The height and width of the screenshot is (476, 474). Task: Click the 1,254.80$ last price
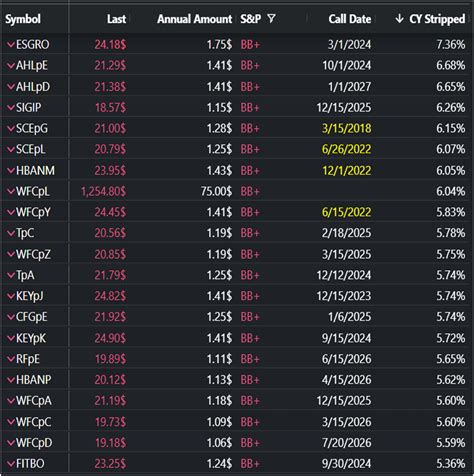click(103, 191)
